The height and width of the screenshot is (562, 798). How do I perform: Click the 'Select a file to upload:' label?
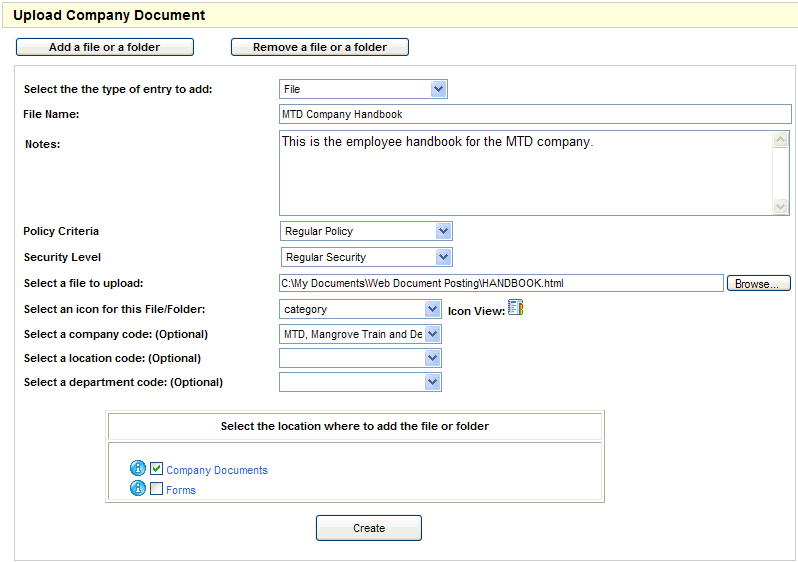pyautogui.click(x=83, y=283)
